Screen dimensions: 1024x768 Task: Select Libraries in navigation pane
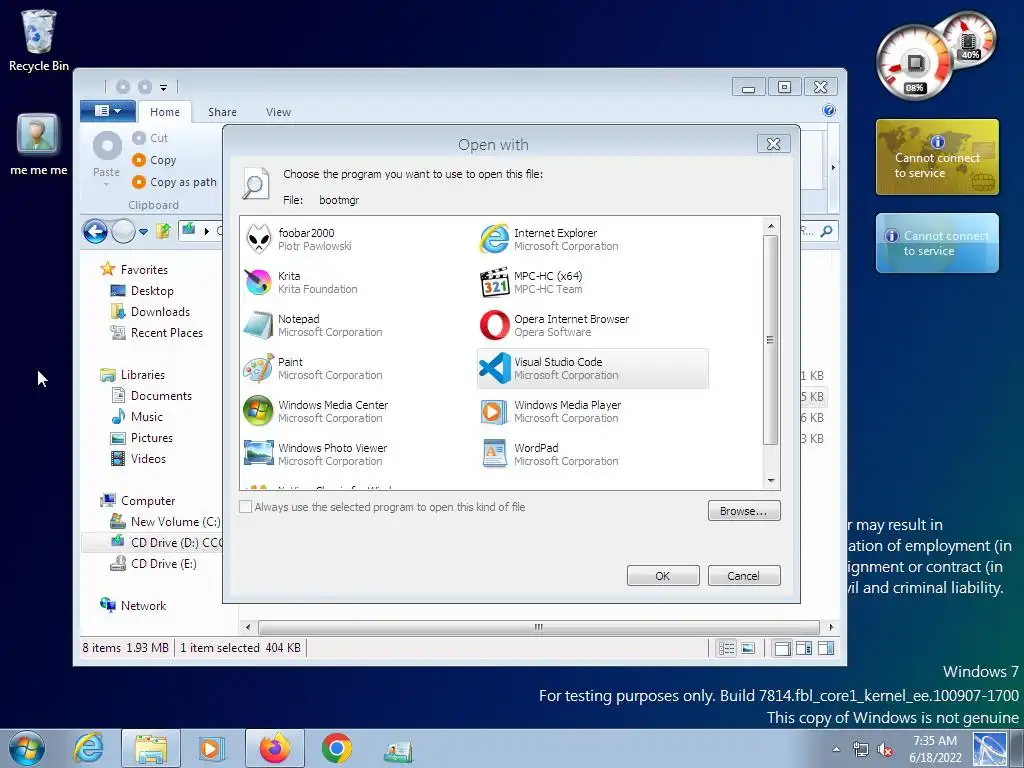[x=133, y=374]
